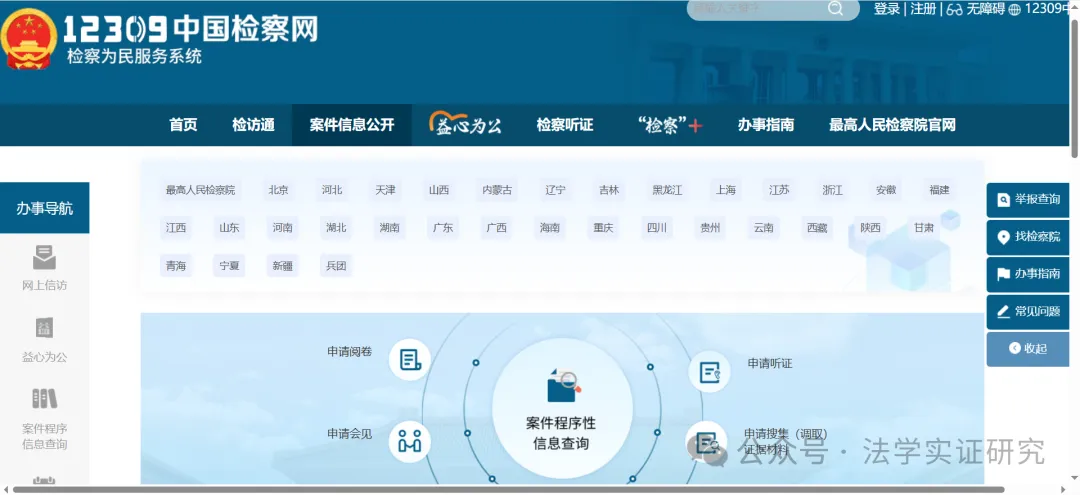The image size is (1080, 495).
Task: Click the 注册 link
Action: point(924,9)
